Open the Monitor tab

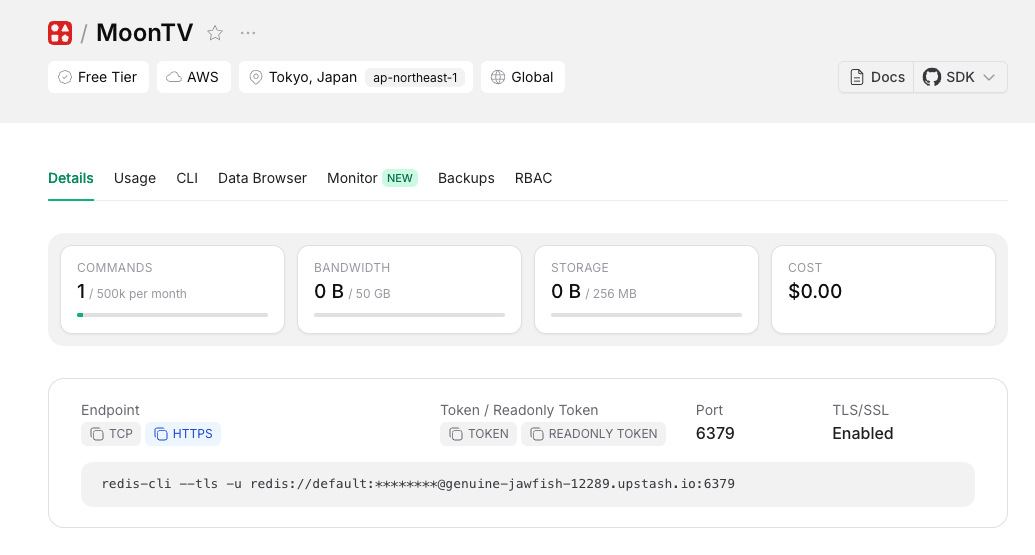352,178
